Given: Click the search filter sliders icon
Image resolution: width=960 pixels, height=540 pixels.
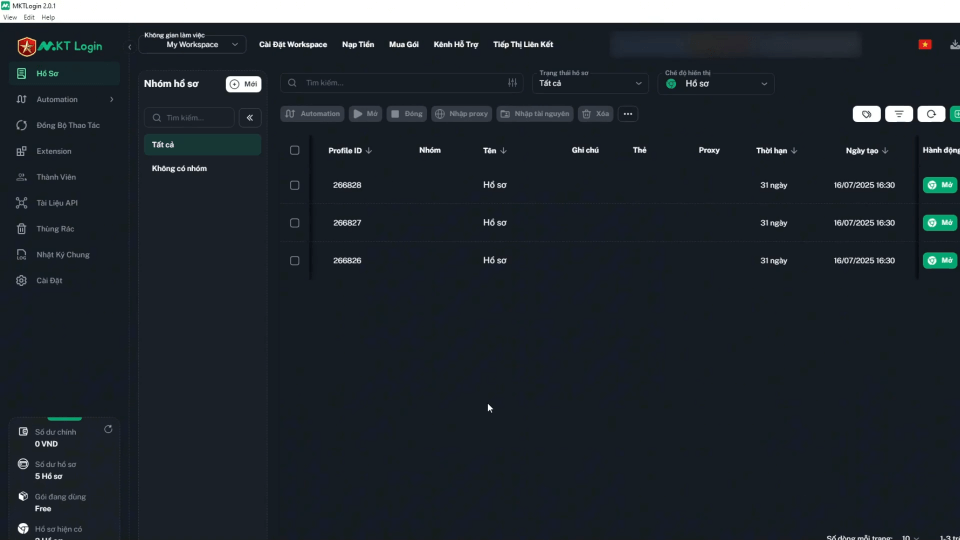Looking at the screenshot, I should point(513,83).
